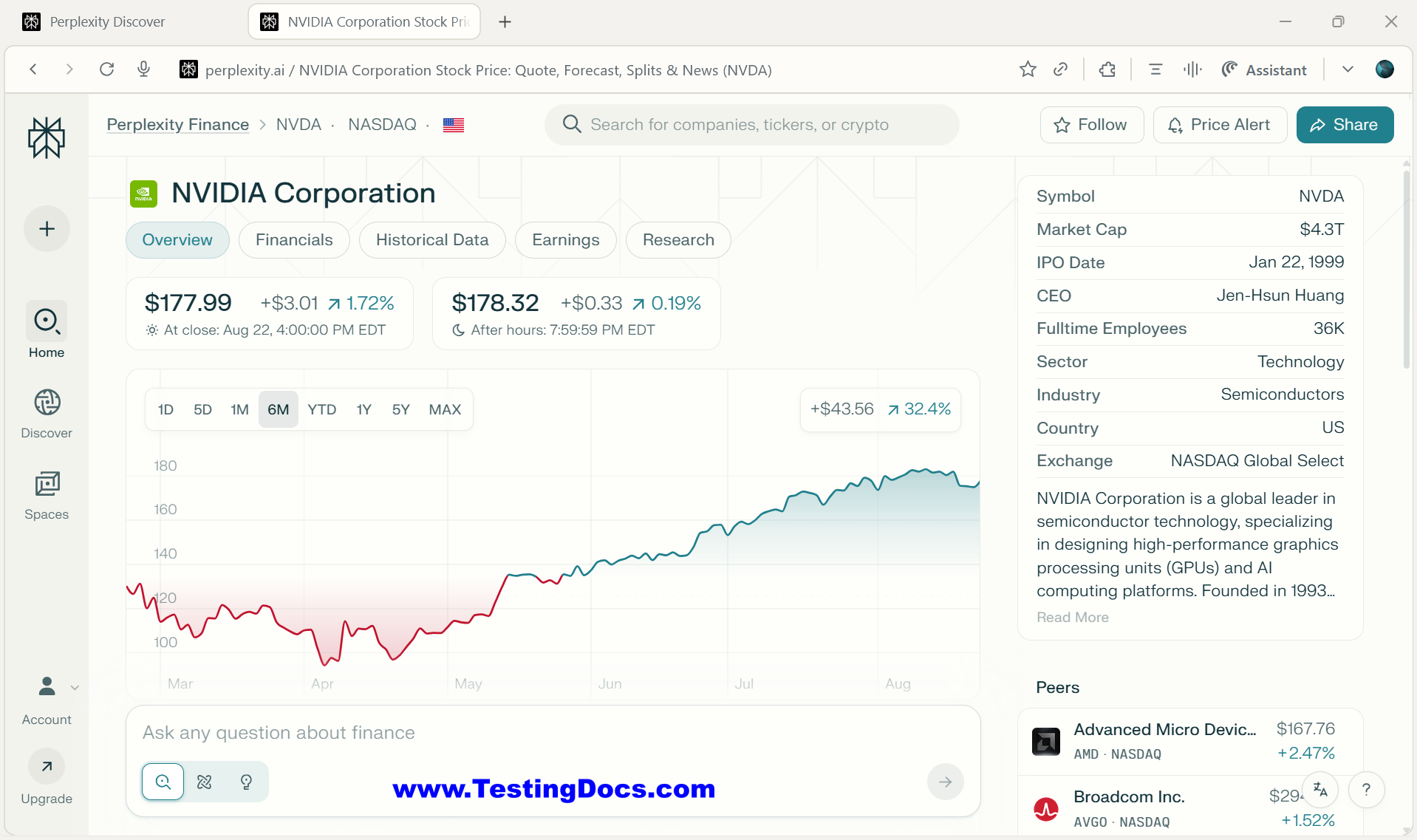
Task: Expand the Account options chevron
Action: click(75, 687)
